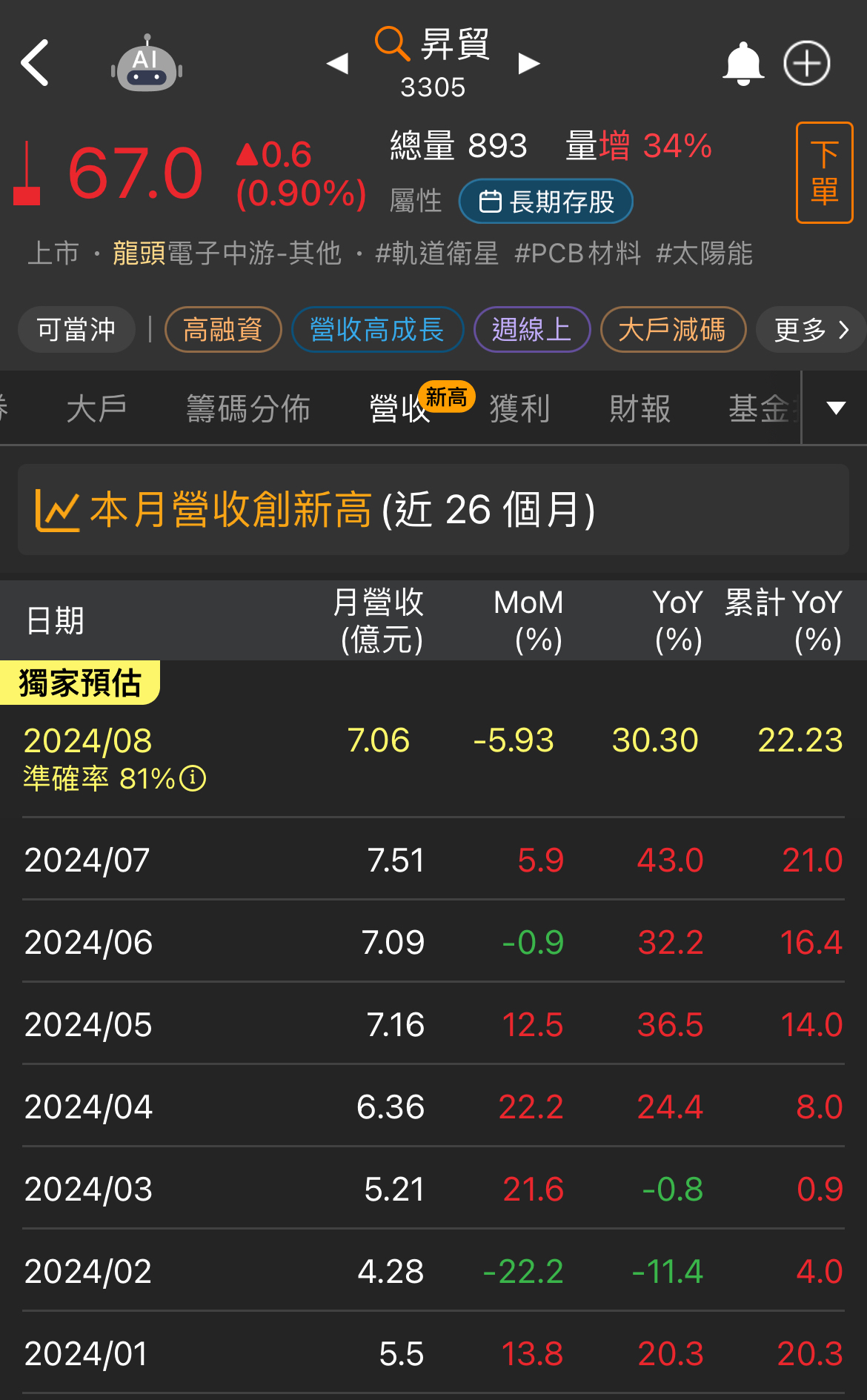Tap the 高融資 tag chip
This screenshot has height=1400, width=867.
(223, 330)
